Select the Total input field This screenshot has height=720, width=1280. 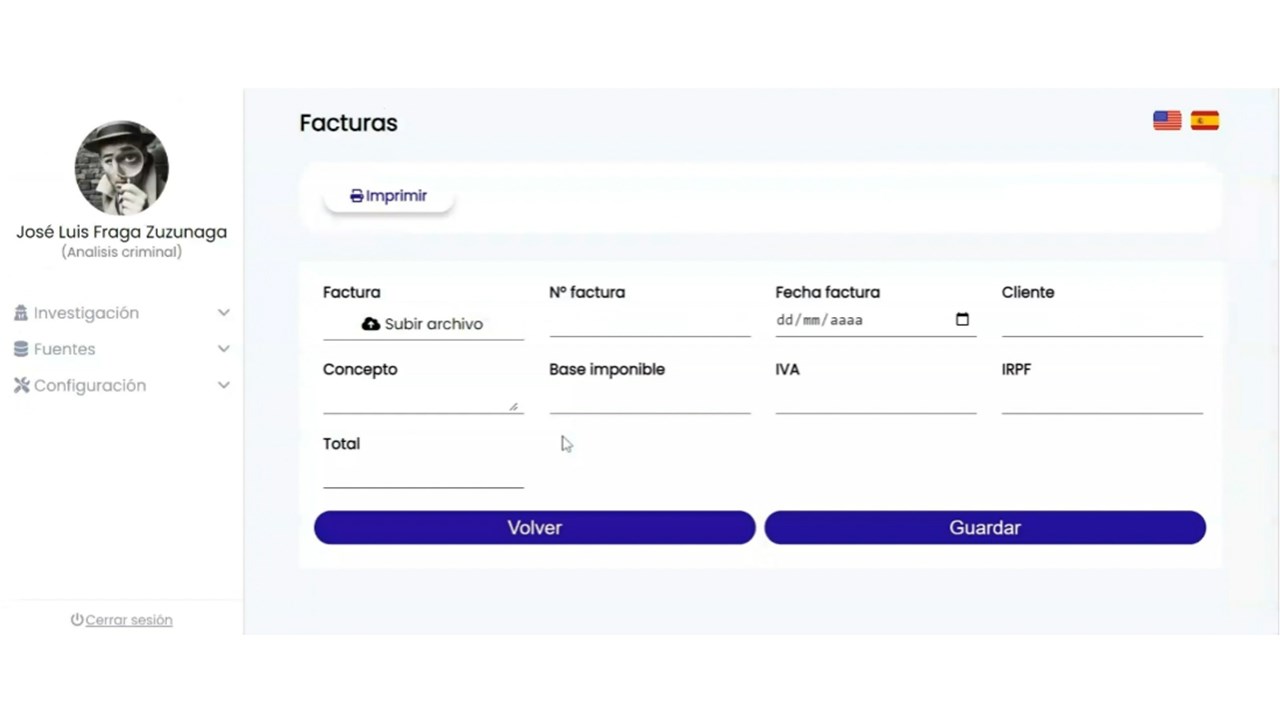click(423, 473)
